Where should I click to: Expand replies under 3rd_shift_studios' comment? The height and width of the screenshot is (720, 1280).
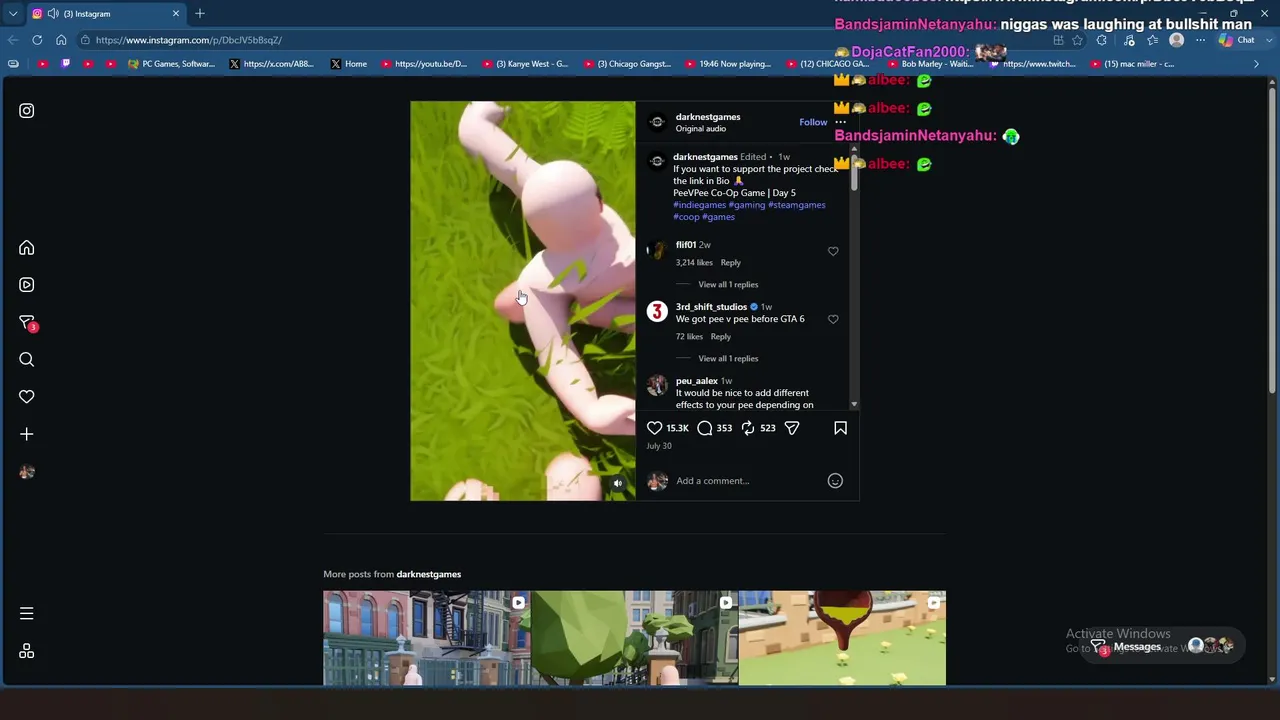728,359
